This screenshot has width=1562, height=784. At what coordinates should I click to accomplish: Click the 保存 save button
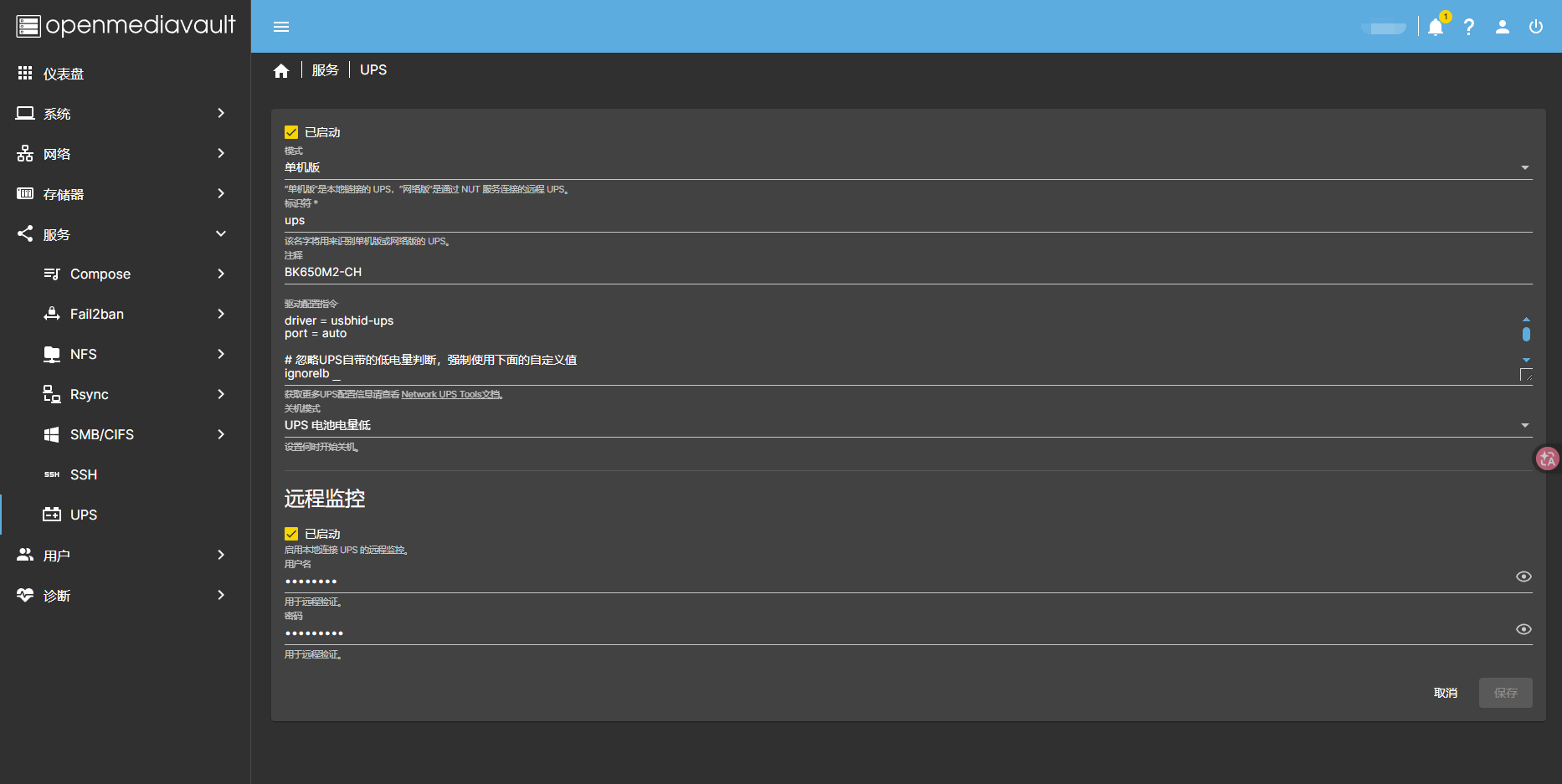pyautogui.click(x=1506, y=693)
